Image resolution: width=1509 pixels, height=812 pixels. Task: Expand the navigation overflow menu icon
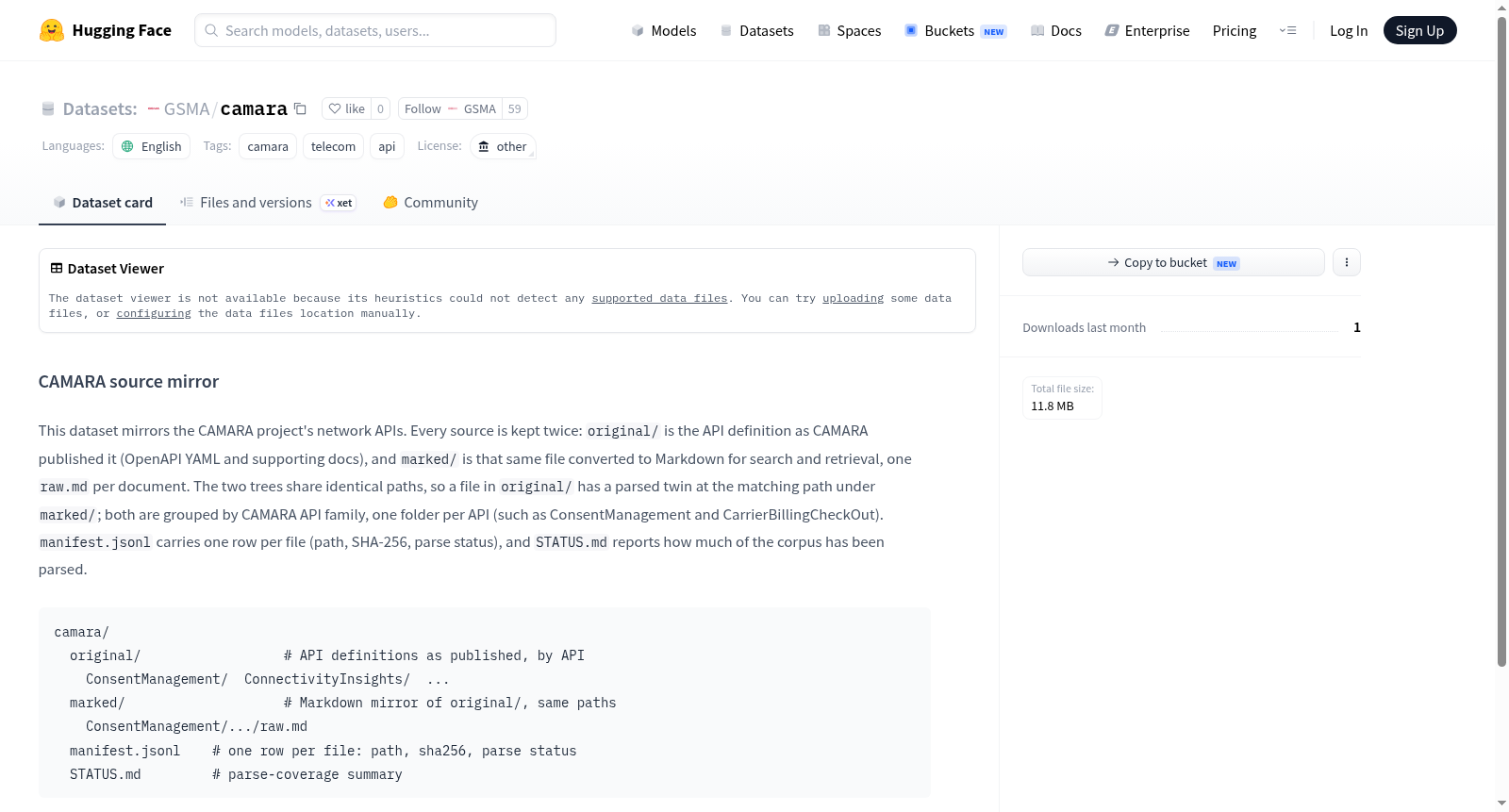(x=1287, y=30)
